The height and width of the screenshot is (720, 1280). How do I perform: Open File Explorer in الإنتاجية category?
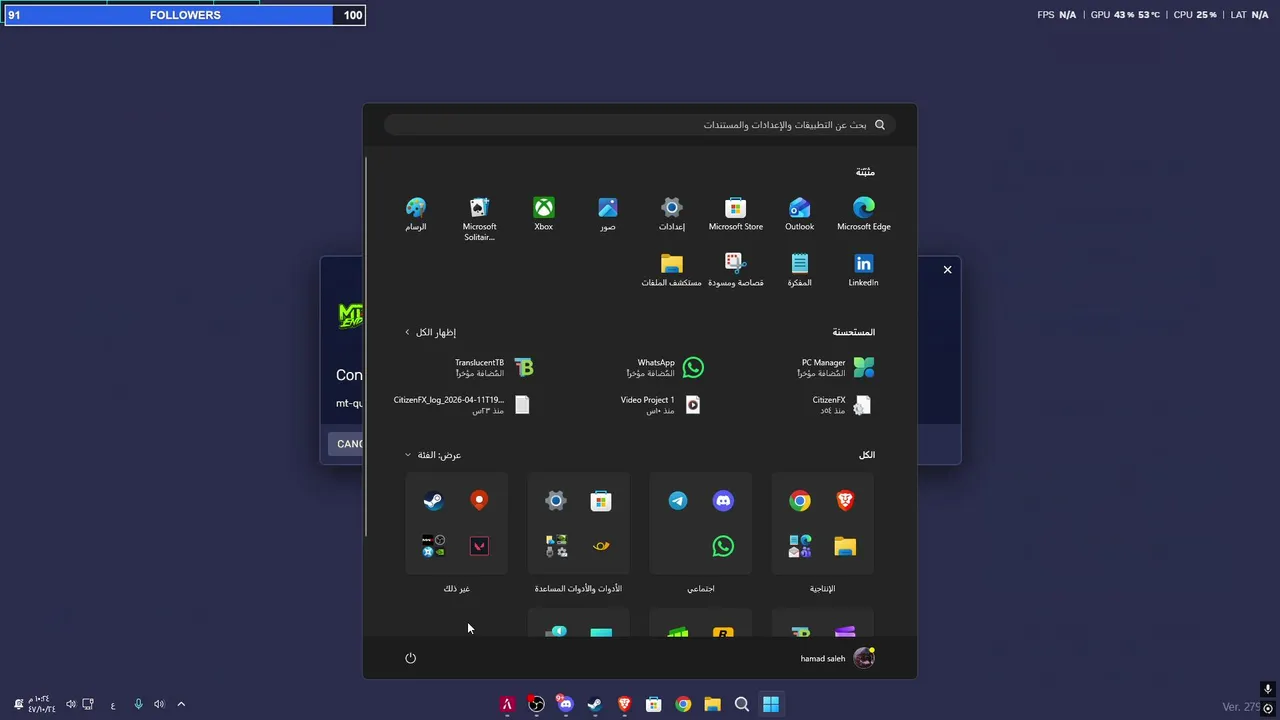(845, 546)
